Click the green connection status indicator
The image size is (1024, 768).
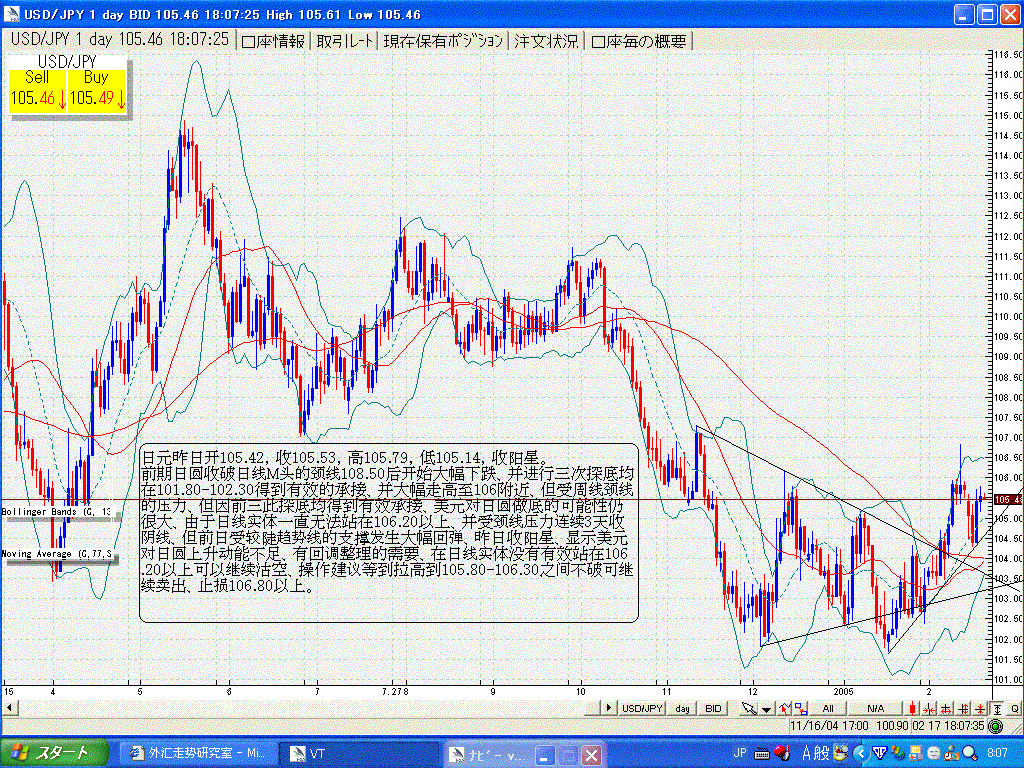coord(995,726)
